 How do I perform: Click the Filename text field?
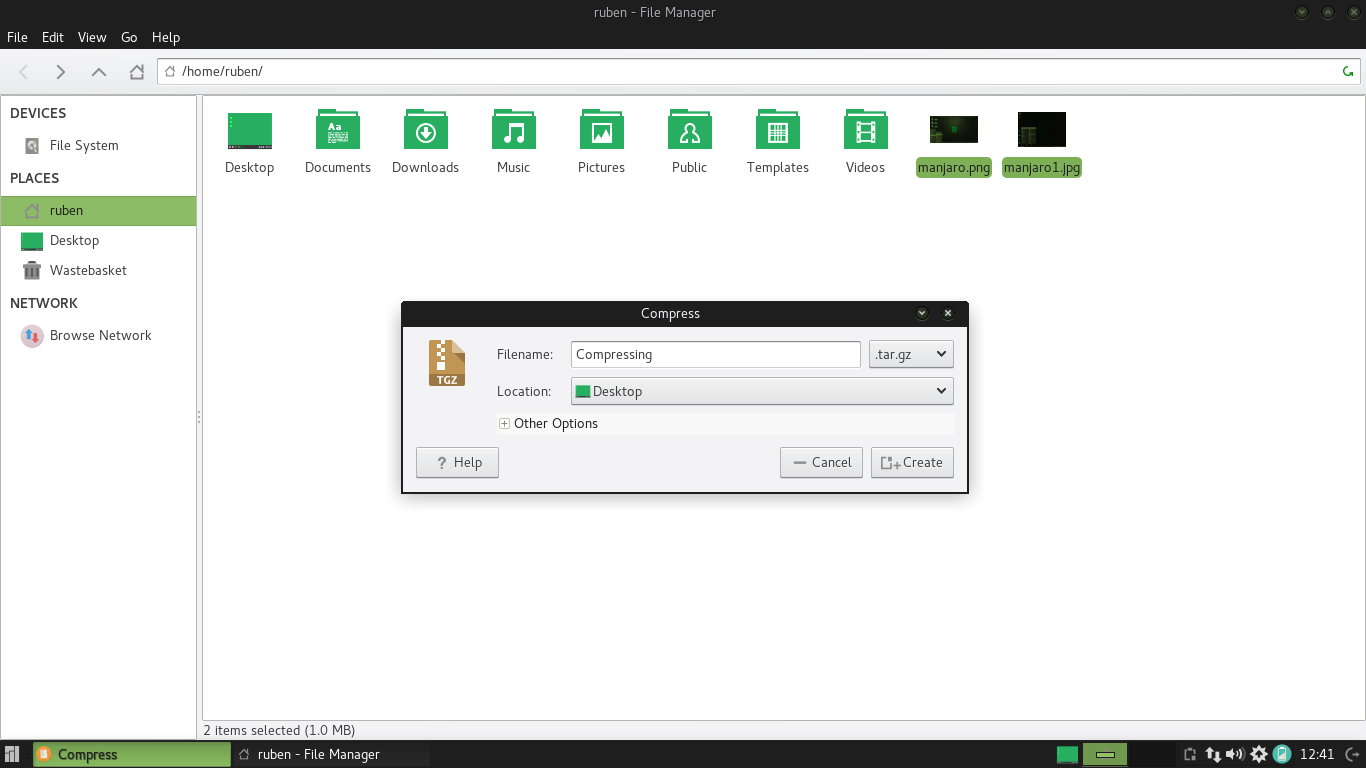pyautogui.click(x=716, y=354)
